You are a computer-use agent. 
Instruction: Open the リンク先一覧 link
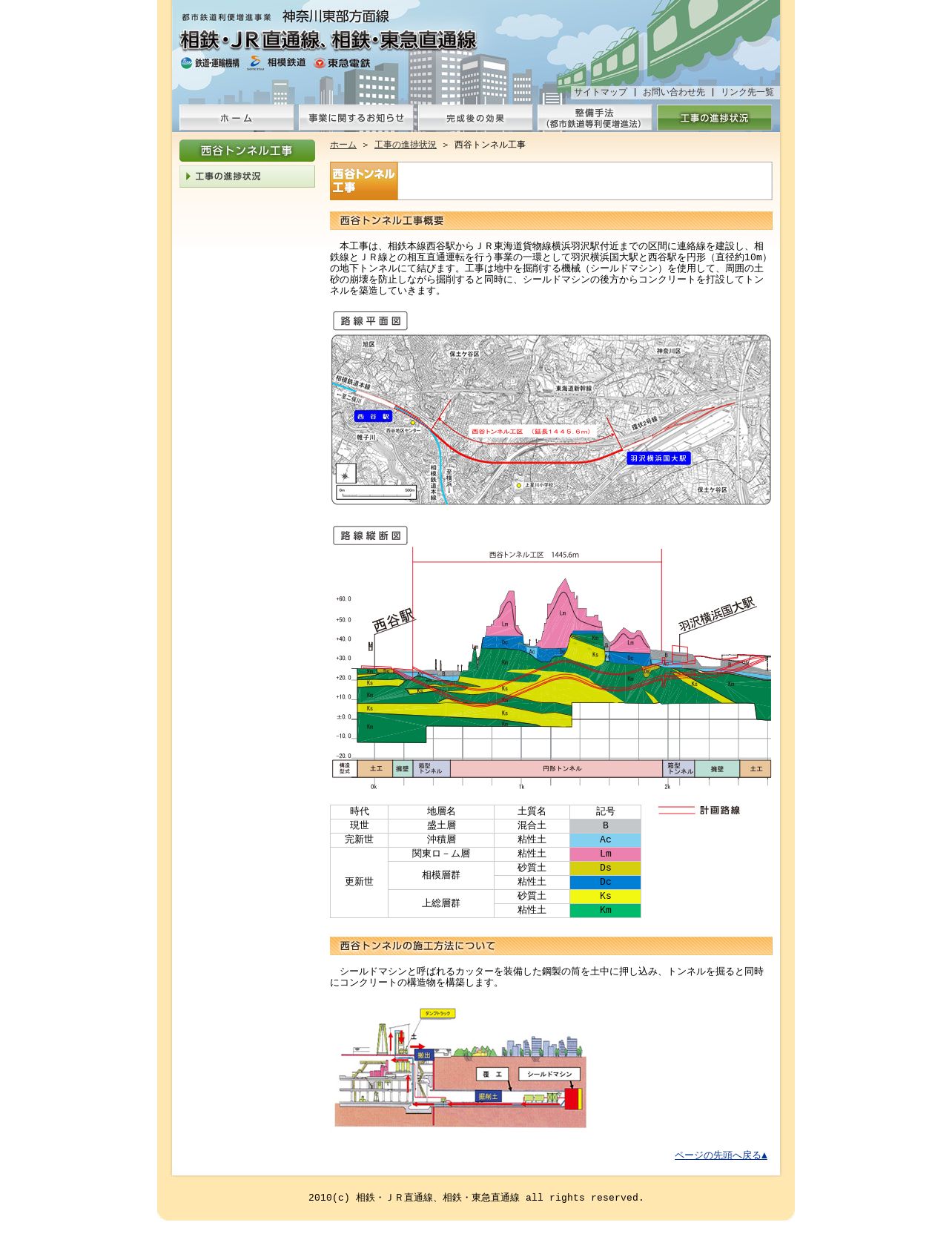click(x=747, y=92)
